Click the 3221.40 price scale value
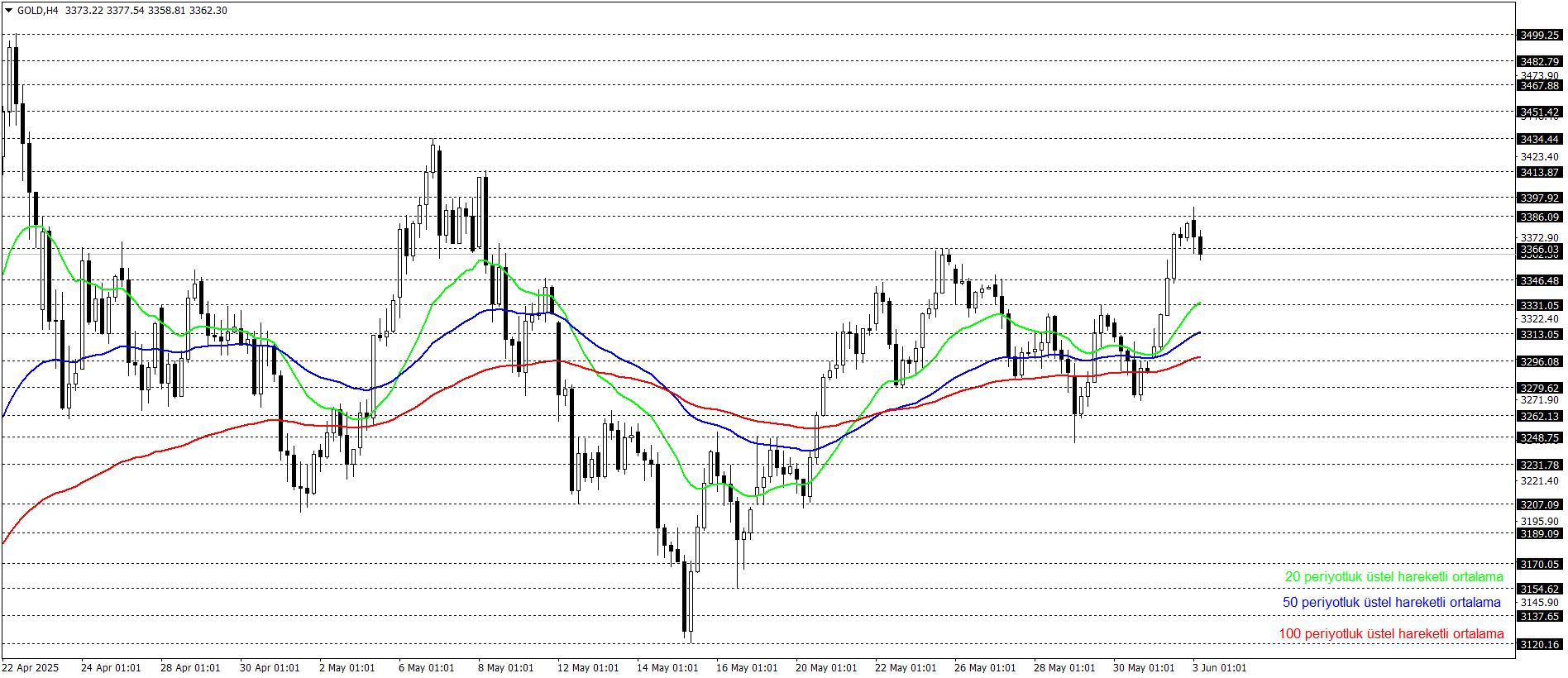Viewport: 1568px width, 678px height. pyautogui.click(x=1539, y=480)
